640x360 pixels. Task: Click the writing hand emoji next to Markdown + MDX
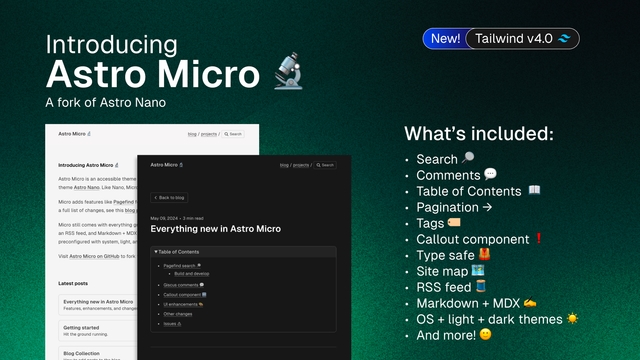(530, 302)
